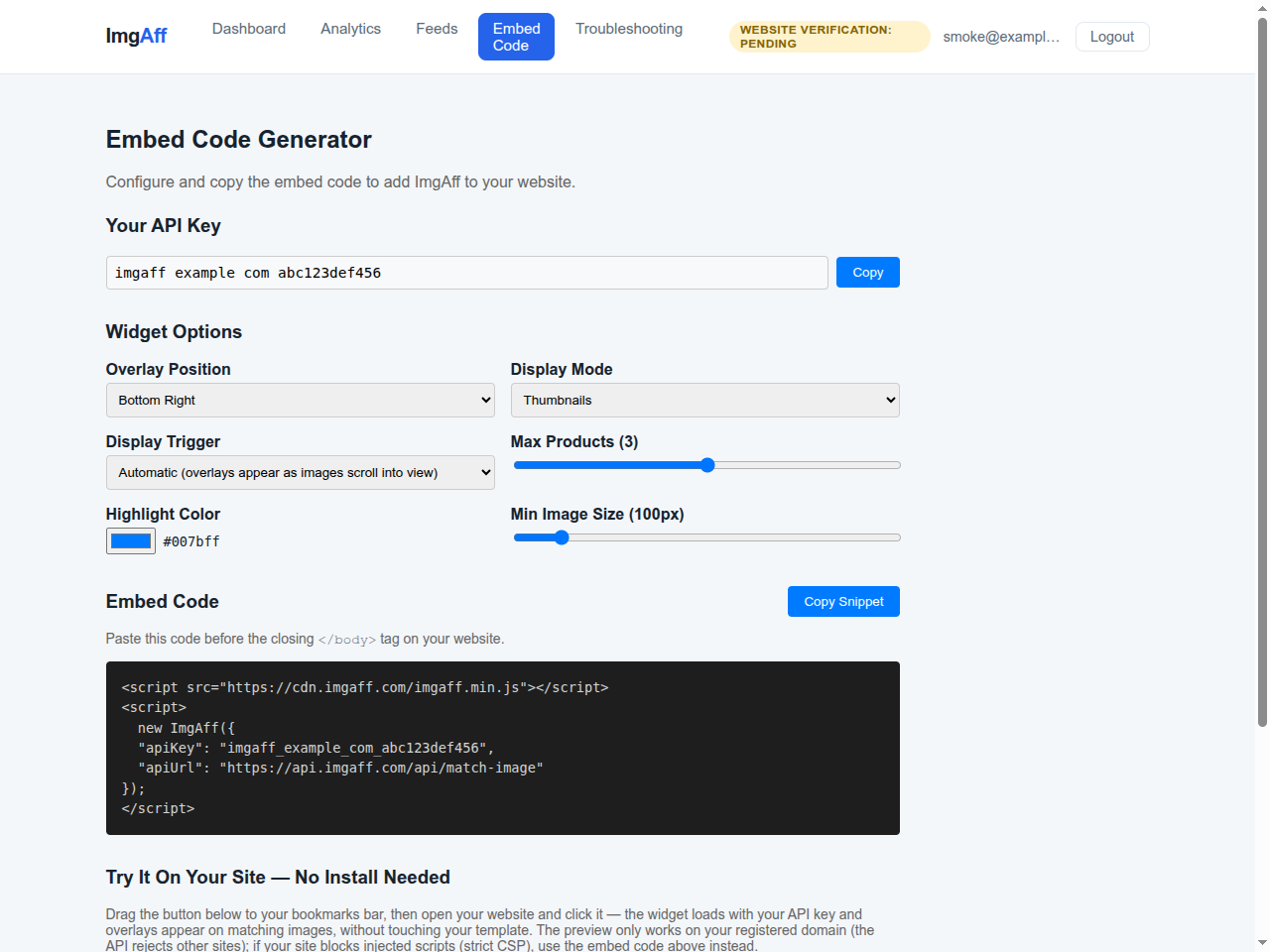Adjust the Min Image Size slider

click(706, 537)
